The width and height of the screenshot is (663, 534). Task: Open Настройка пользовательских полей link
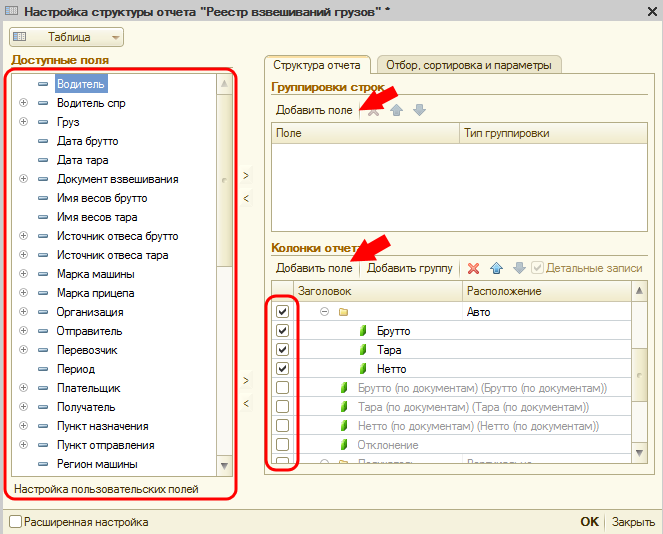tap(106, 489)
